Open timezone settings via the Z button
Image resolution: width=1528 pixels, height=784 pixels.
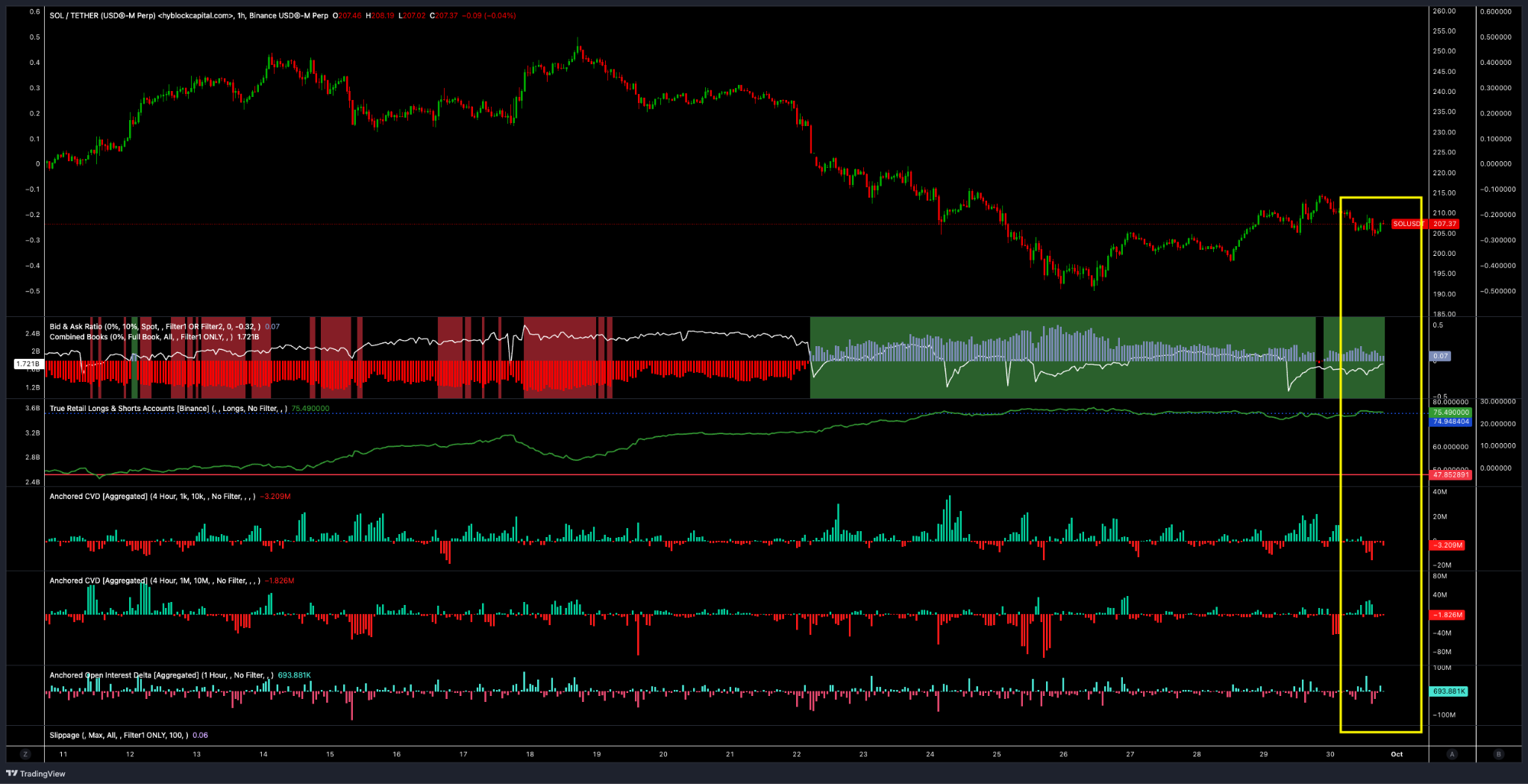[x=26, y=754]
